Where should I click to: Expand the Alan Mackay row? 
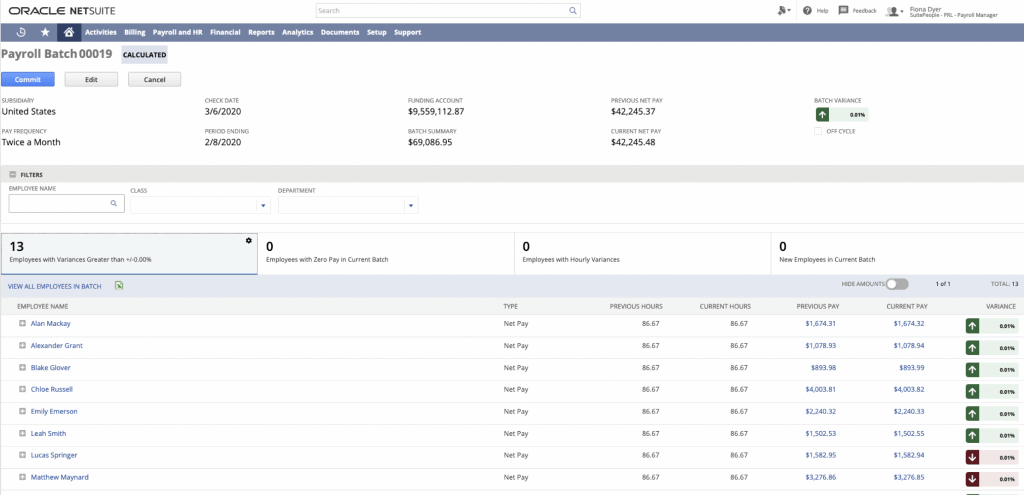[22, 323]
